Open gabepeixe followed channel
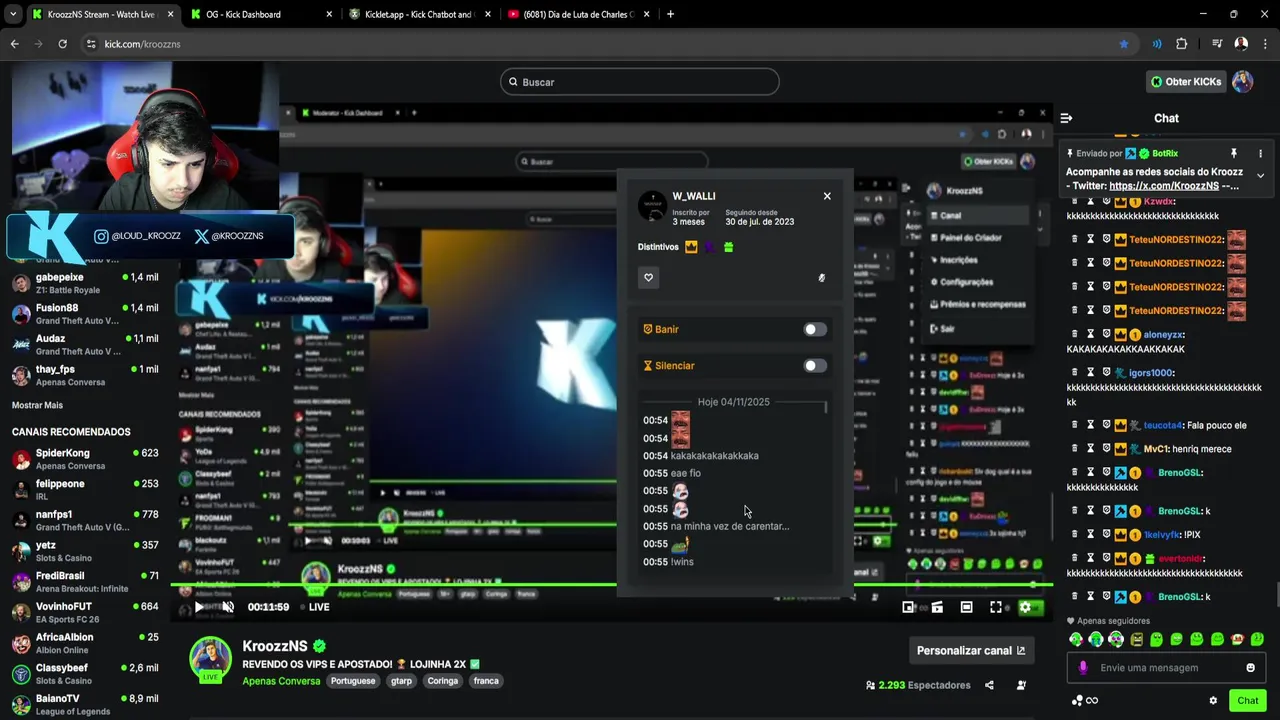This screenshot has height=720, width=1280. [86, 283]
